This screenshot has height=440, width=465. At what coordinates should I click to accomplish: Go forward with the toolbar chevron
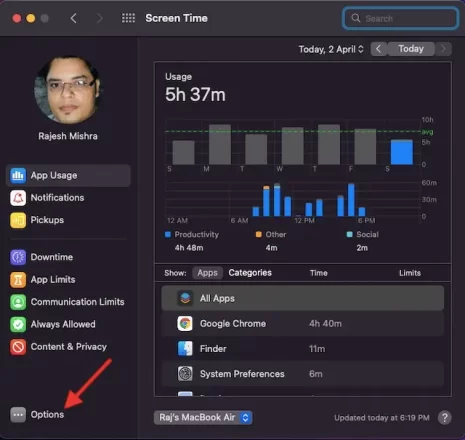point(99,18)
